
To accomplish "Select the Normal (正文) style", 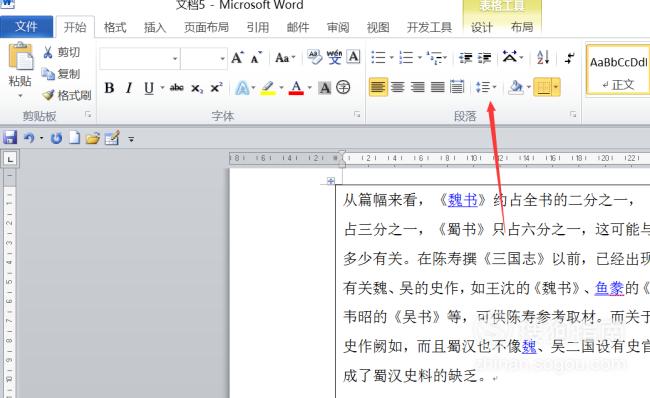I will pyautogui.click(x=618, y=70).
